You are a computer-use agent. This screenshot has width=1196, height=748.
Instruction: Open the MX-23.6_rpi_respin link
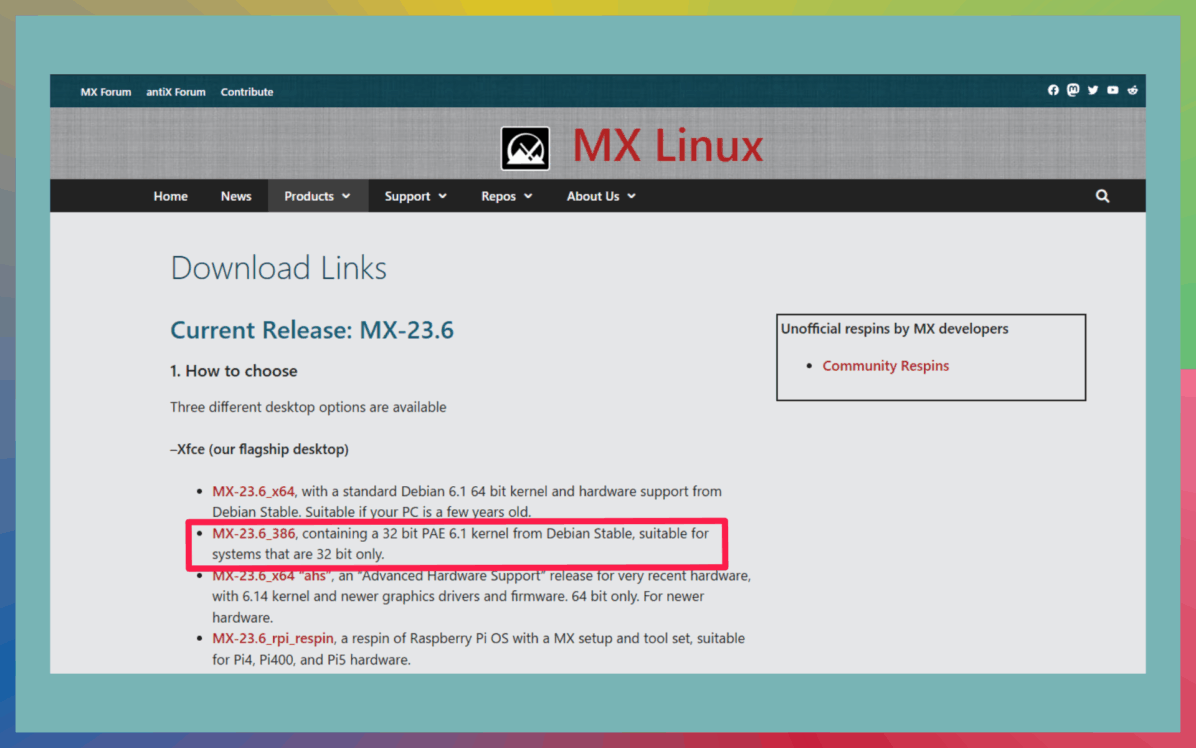tap(273, 637)
